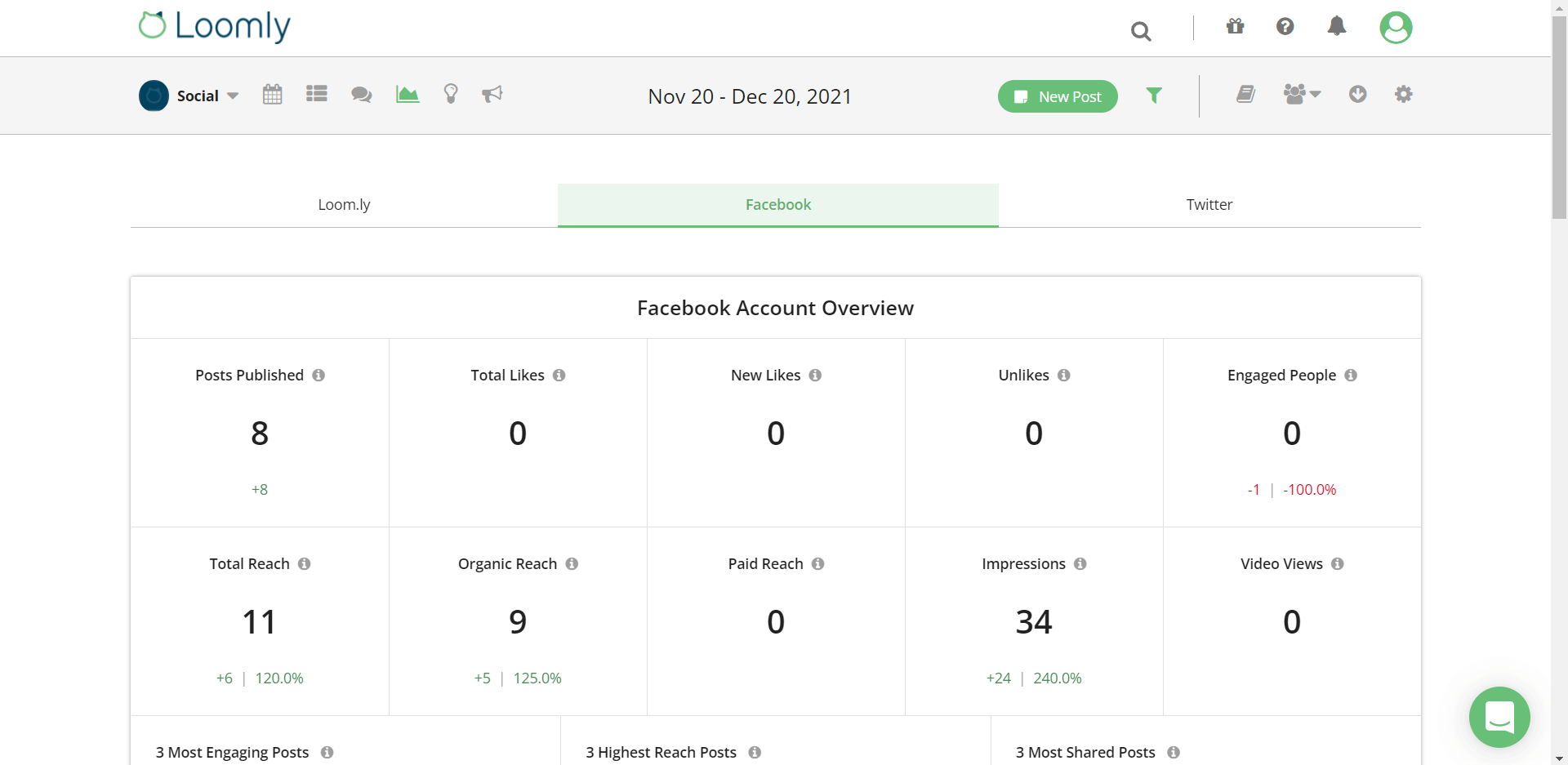Click the scrollbar down arrow
The height and width of the screenshot is (765, 1568).
[x=1559, y=758]
